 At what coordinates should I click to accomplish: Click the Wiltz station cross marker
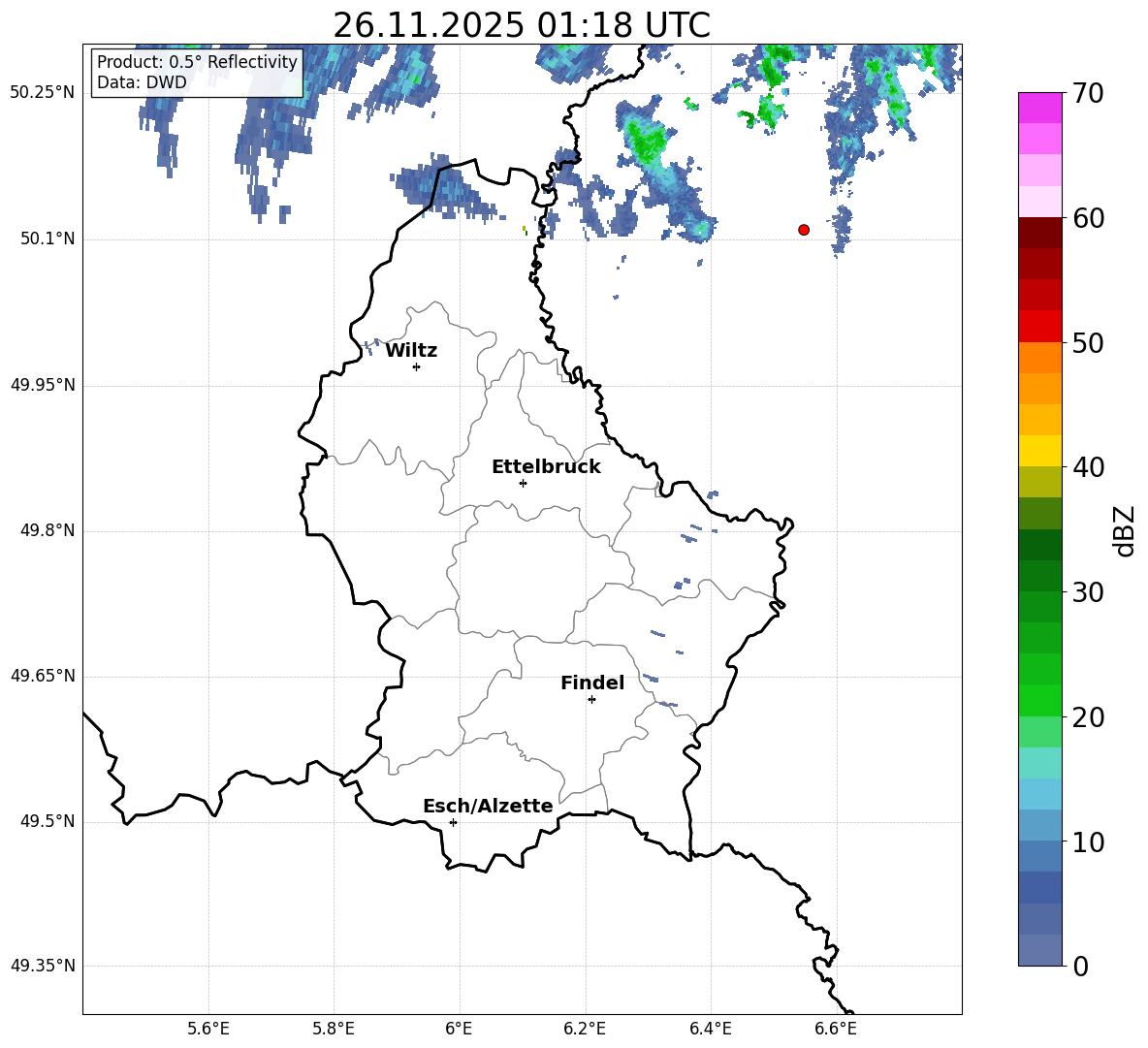(x=417, y=366)
